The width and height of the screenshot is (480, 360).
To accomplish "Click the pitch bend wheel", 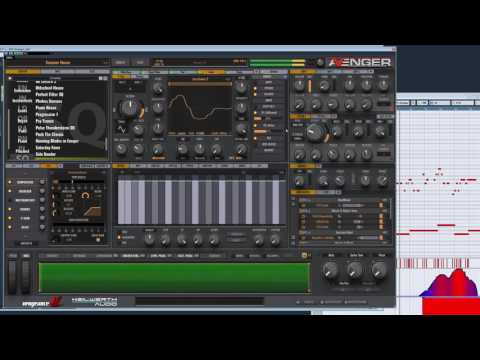I will point(12,276).
